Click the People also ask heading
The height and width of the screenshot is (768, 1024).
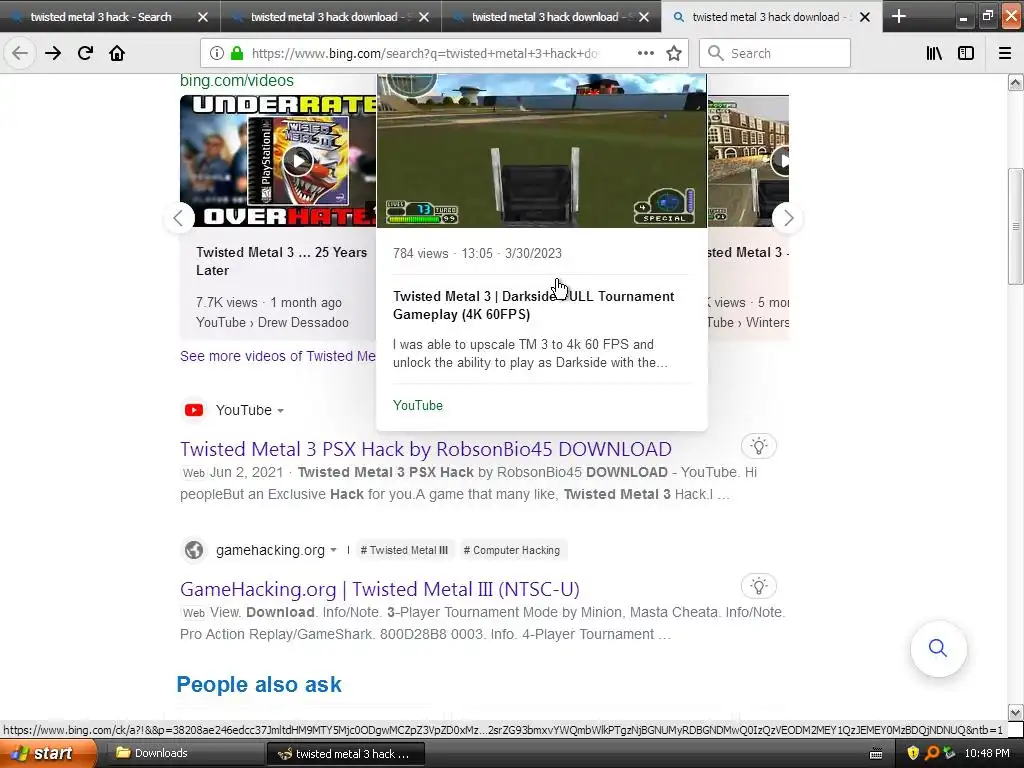(x=259, y=684)
